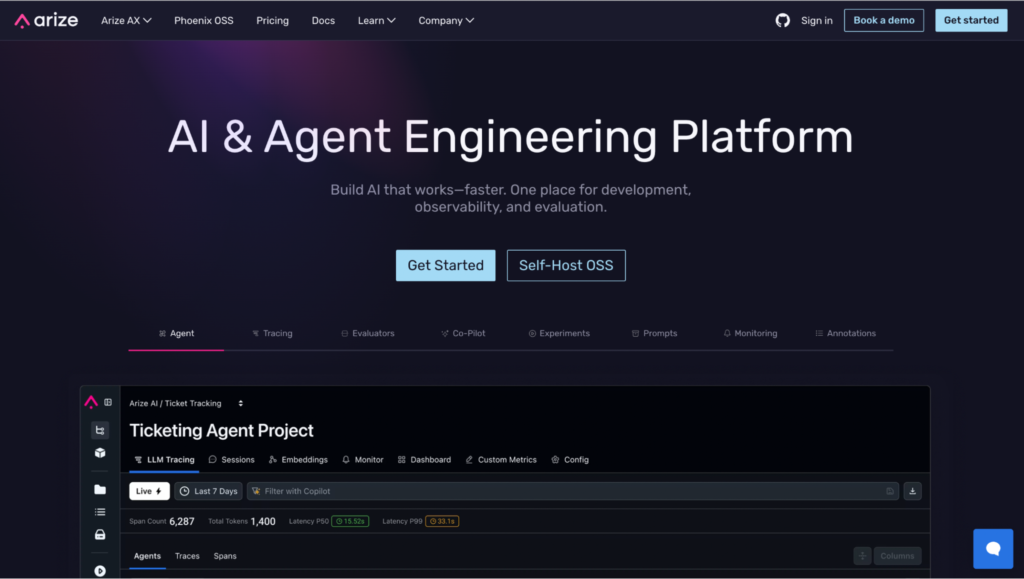Toggle the sidebar panel layout icon
This screenshot has height=579, width=1024.
click(108, 402)
